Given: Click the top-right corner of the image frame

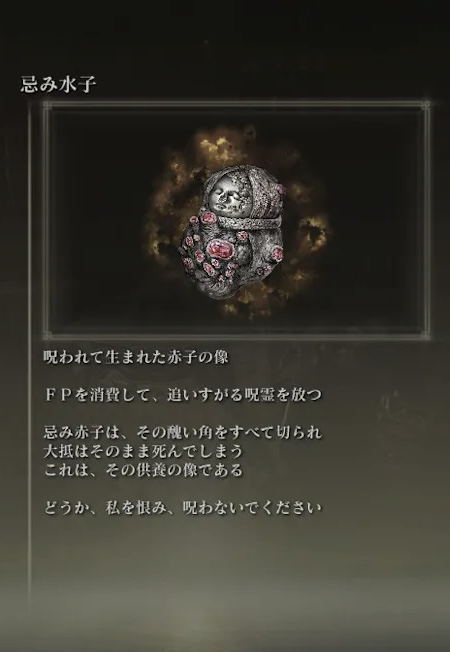Looking at the screenshot, I should [x=425, y=105].
